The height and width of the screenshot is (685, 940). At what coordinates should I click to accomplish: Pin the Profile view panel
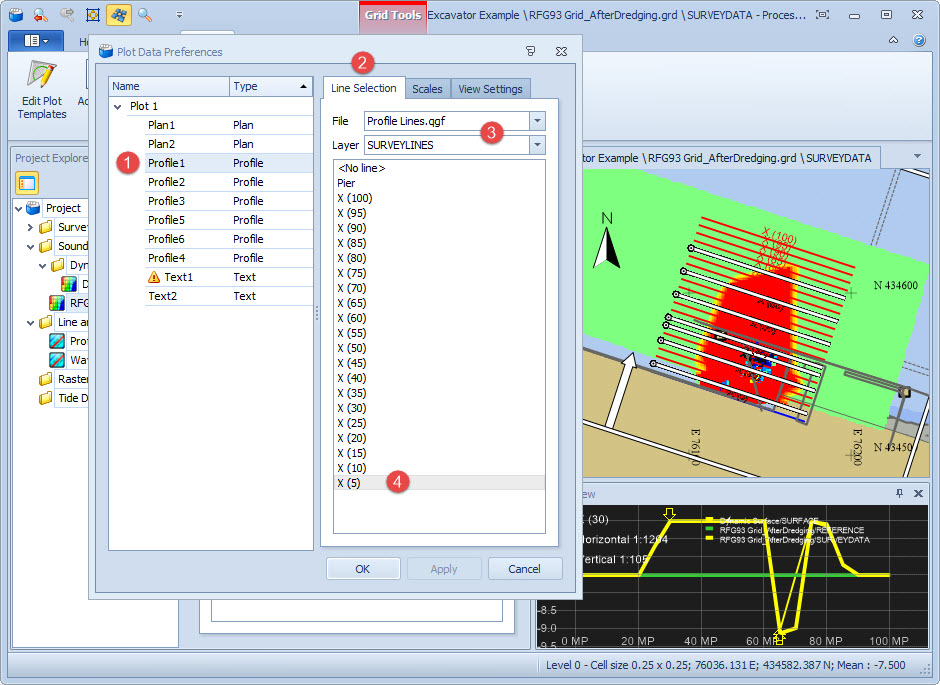[x=899, y=494]
